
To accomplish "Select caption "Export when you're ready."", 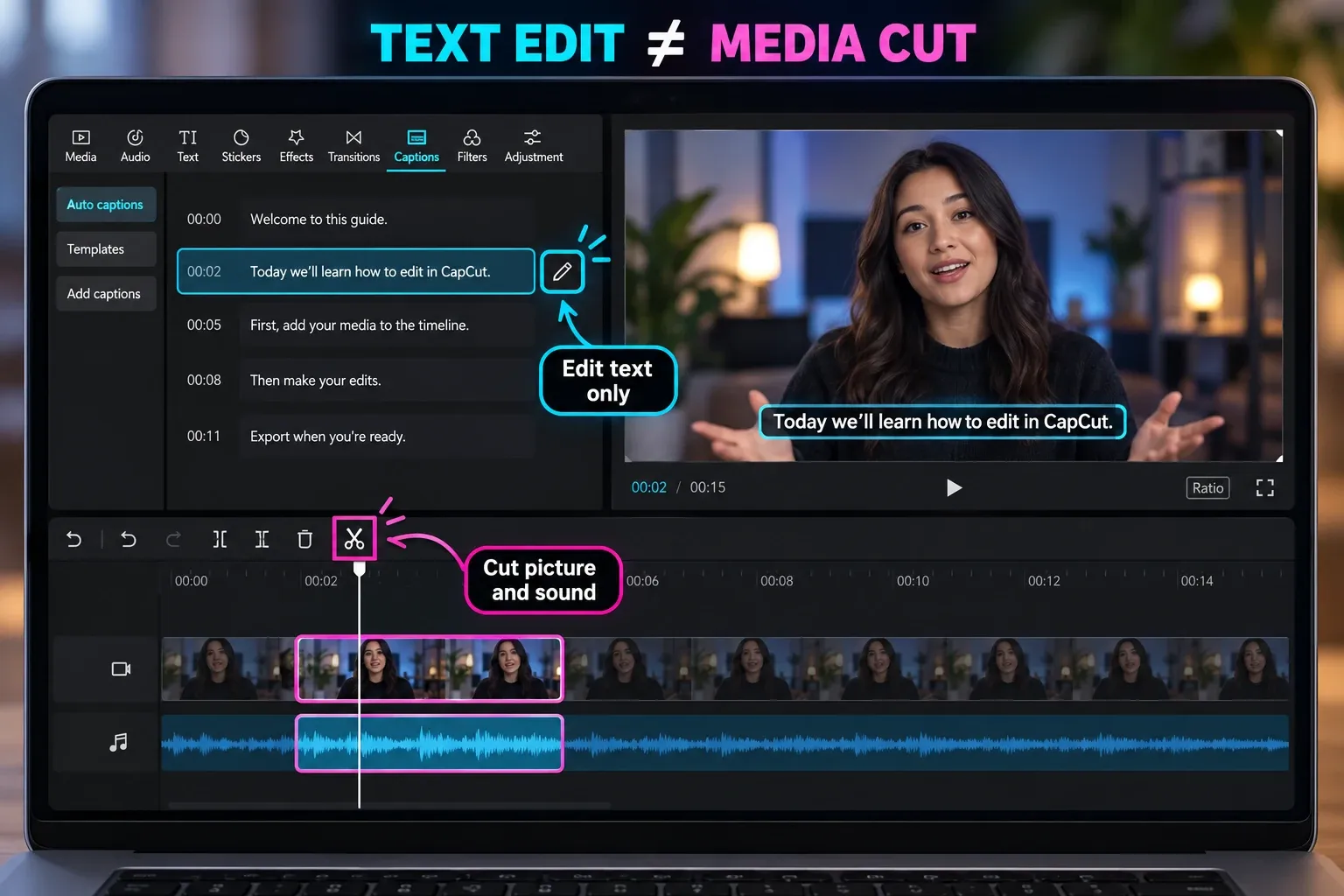I will click(x=356, y=436).
